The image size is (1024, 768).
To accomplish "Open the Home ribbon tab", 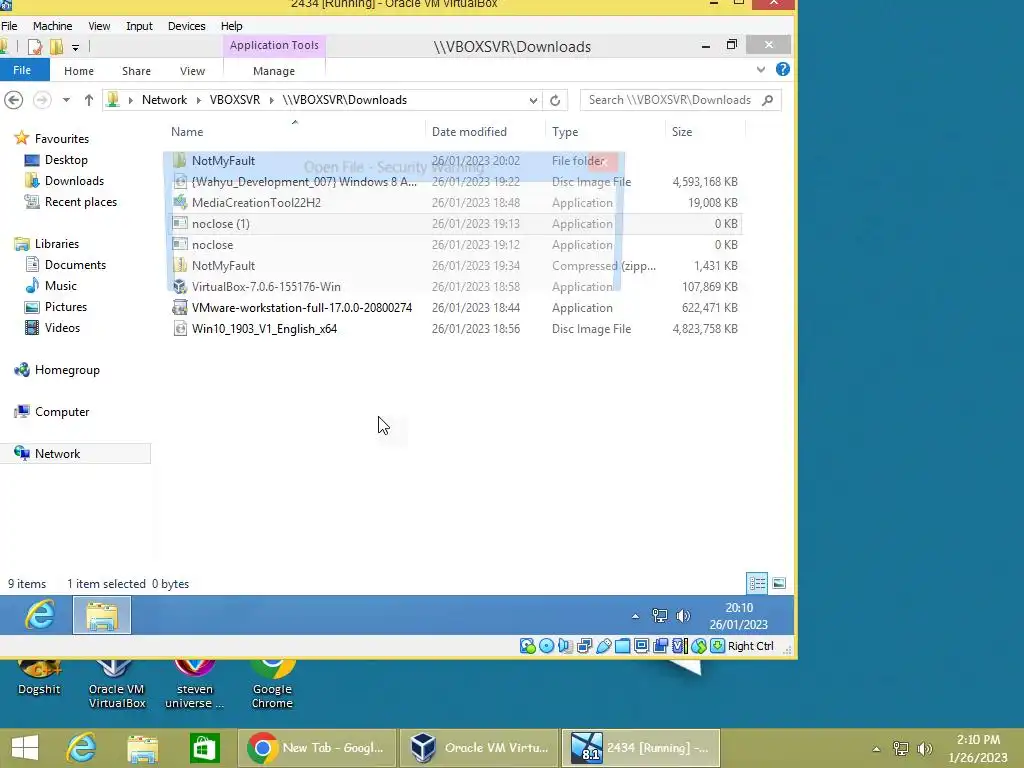I will [x=79, y=71].
